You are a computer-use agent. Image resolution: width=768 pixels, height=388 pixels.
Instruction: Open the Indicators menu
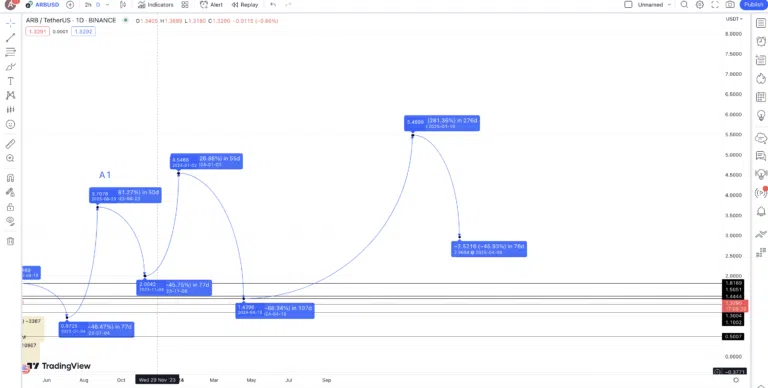pyautogui.click(x=156, y=5)
